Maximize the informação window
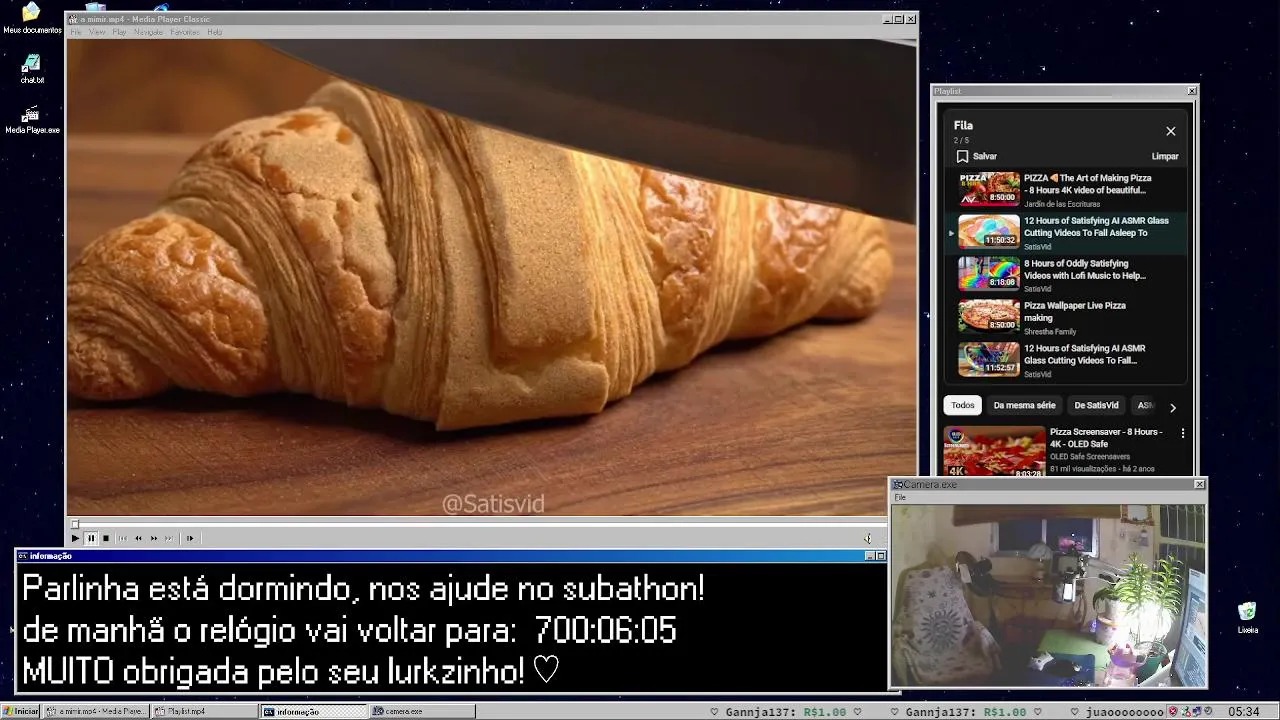The width and height of the screenshot is (1280, 720). pos(880,556)
